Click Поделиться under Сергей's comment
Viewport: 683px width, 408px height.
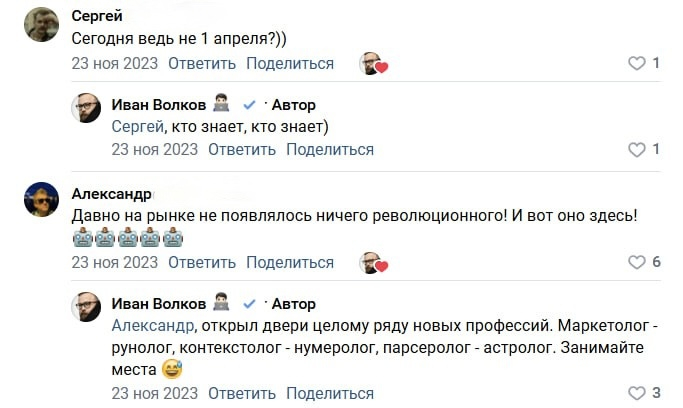(x=290, y=63)
